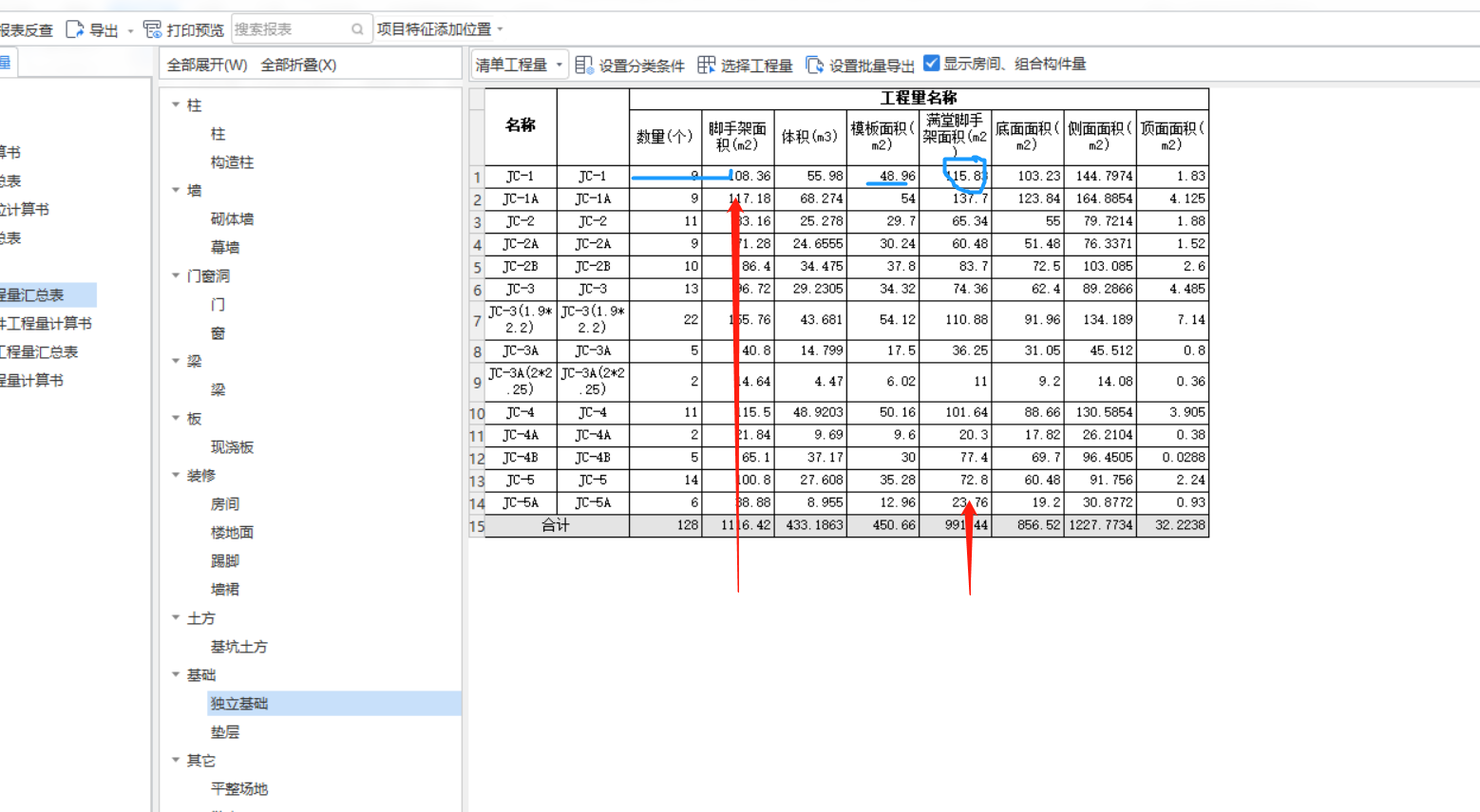The height and width of the screenshot is (812, 1480).
Task: Collapse the 门窗洞 tree group
Action: coord(176,275)
